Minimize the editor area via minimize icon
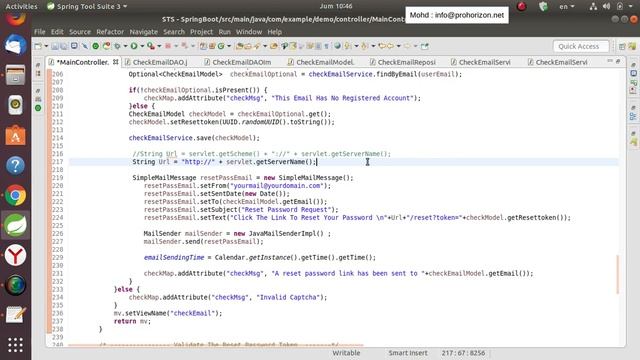The width and height of the screenshot is (640, 360). [x=610, y=61]
